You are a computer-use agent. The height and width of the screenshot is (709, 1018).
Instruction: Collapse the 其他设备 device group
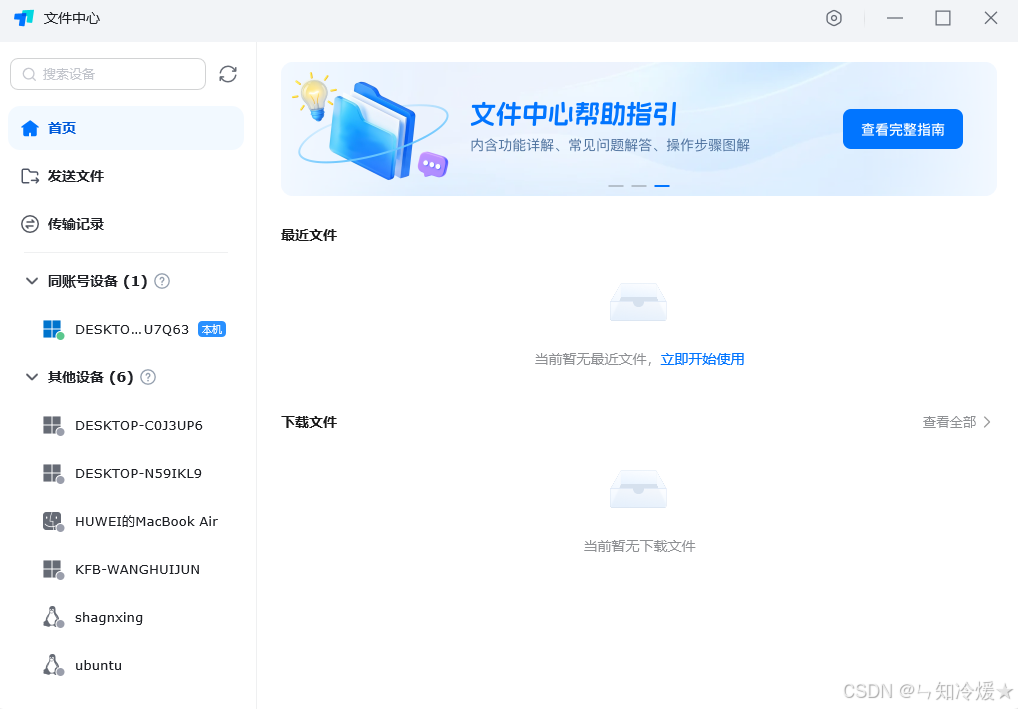[31, 377]
